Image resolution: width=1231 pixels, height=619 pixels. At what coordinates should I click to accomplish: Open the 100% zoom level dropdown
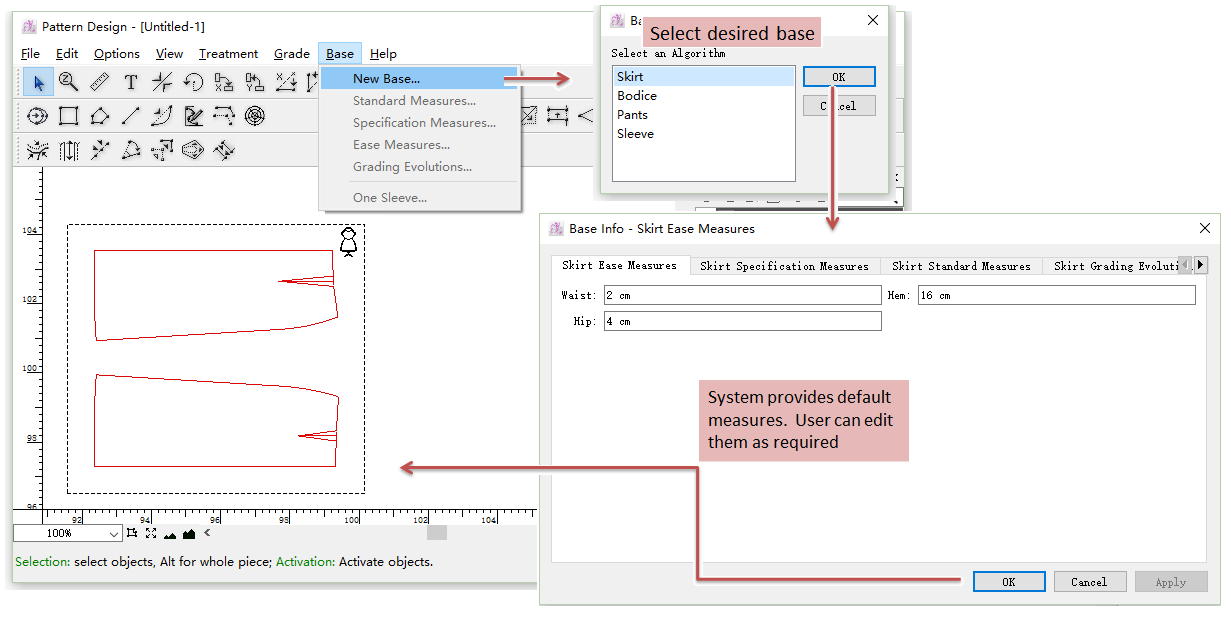pyautogui.click(x=113, y=534)
